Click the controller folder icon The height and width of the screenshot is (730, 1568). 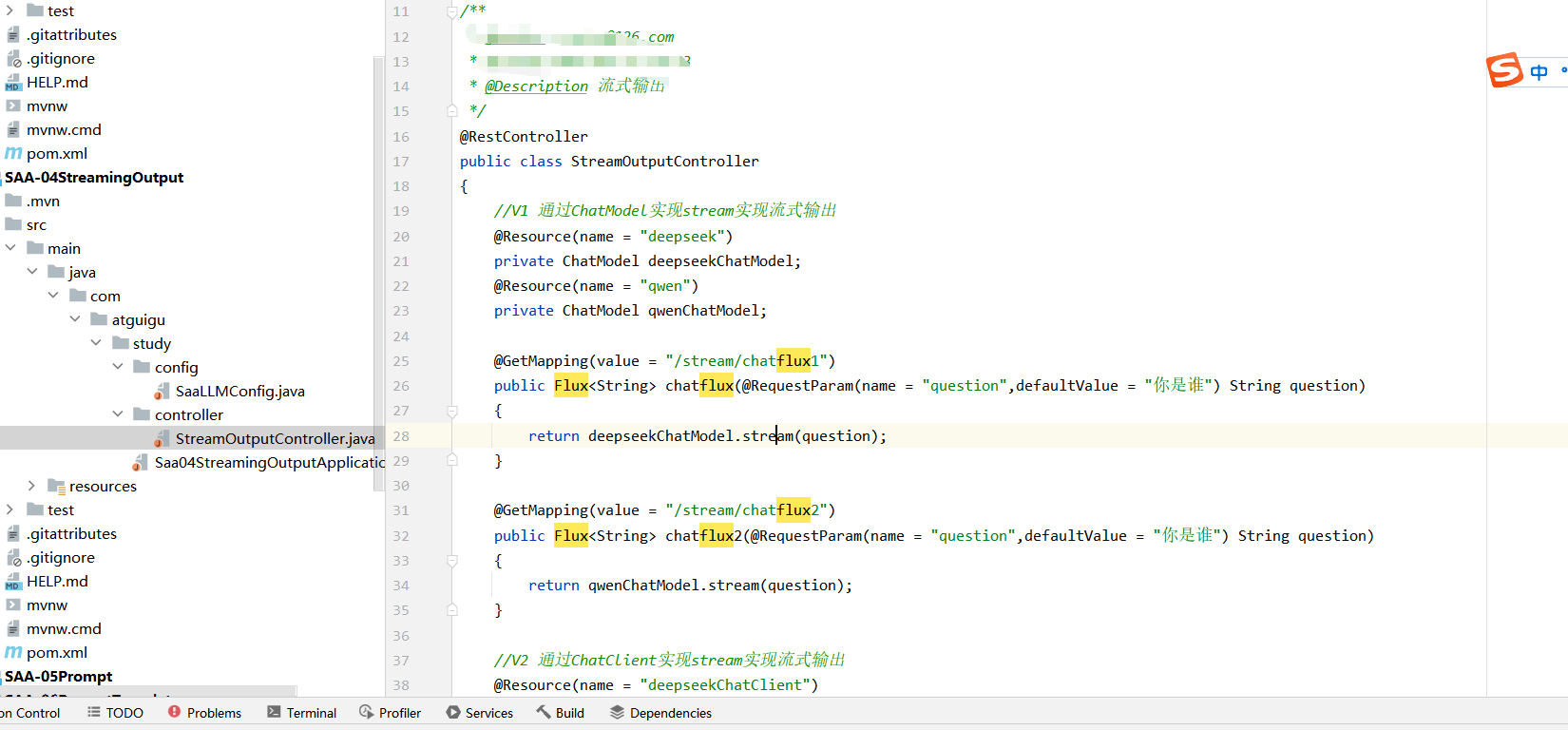point(142,414)
